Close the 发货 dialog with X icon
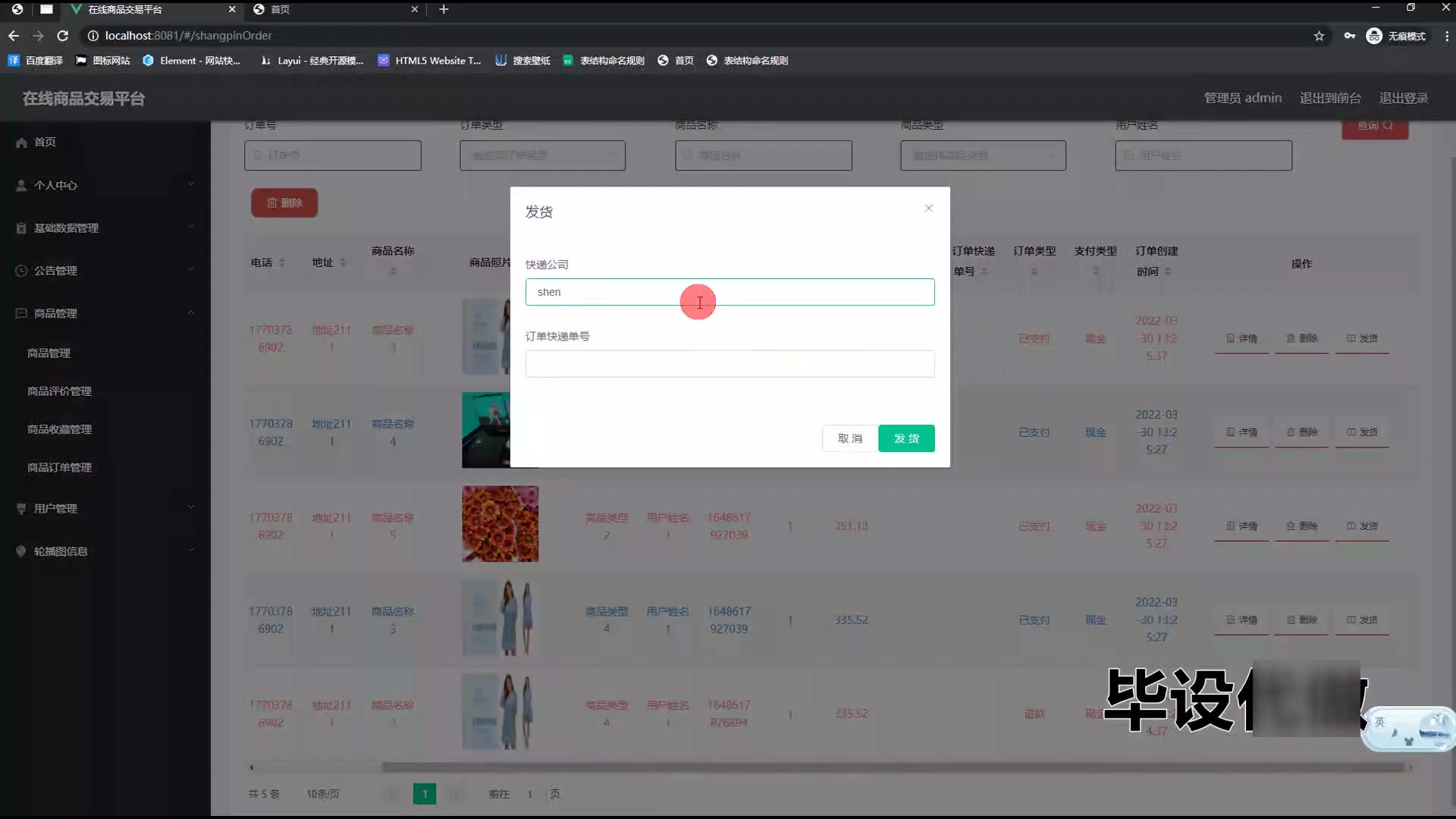 point(928,208)
